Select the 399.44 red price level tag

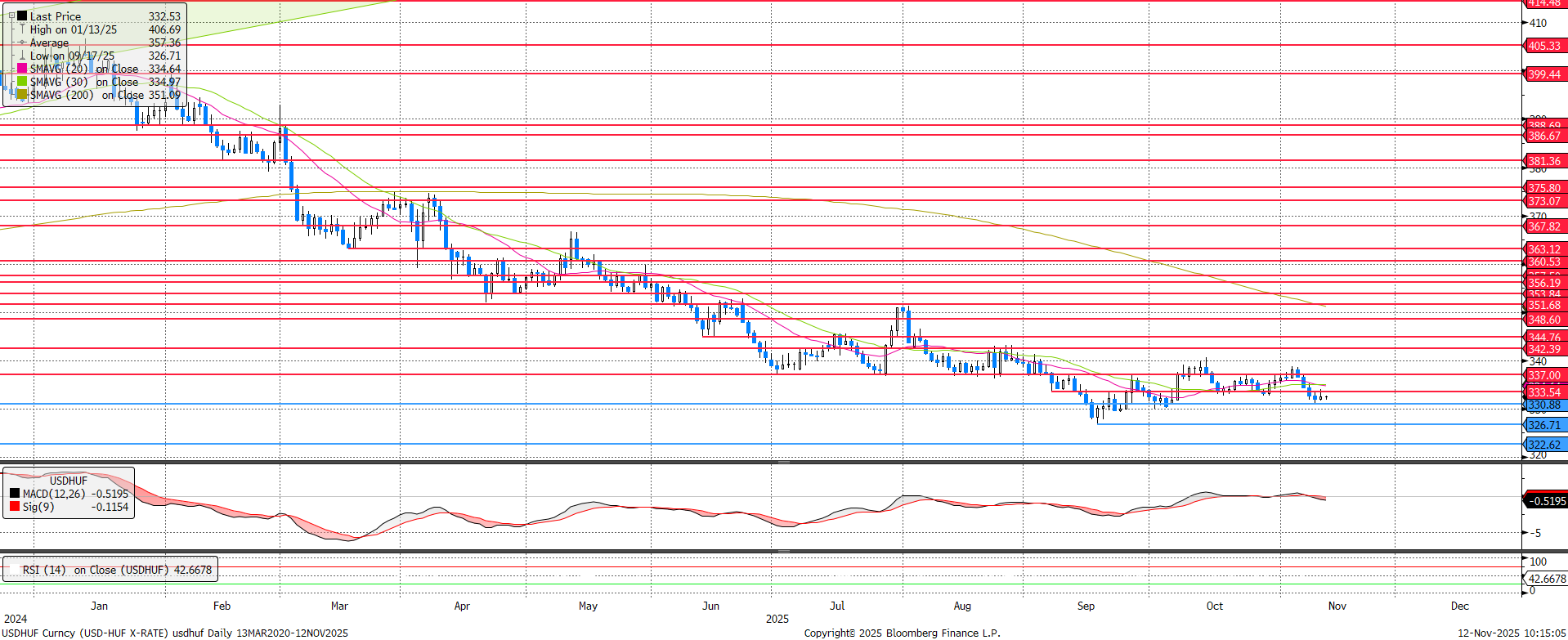pos(1543,74)
